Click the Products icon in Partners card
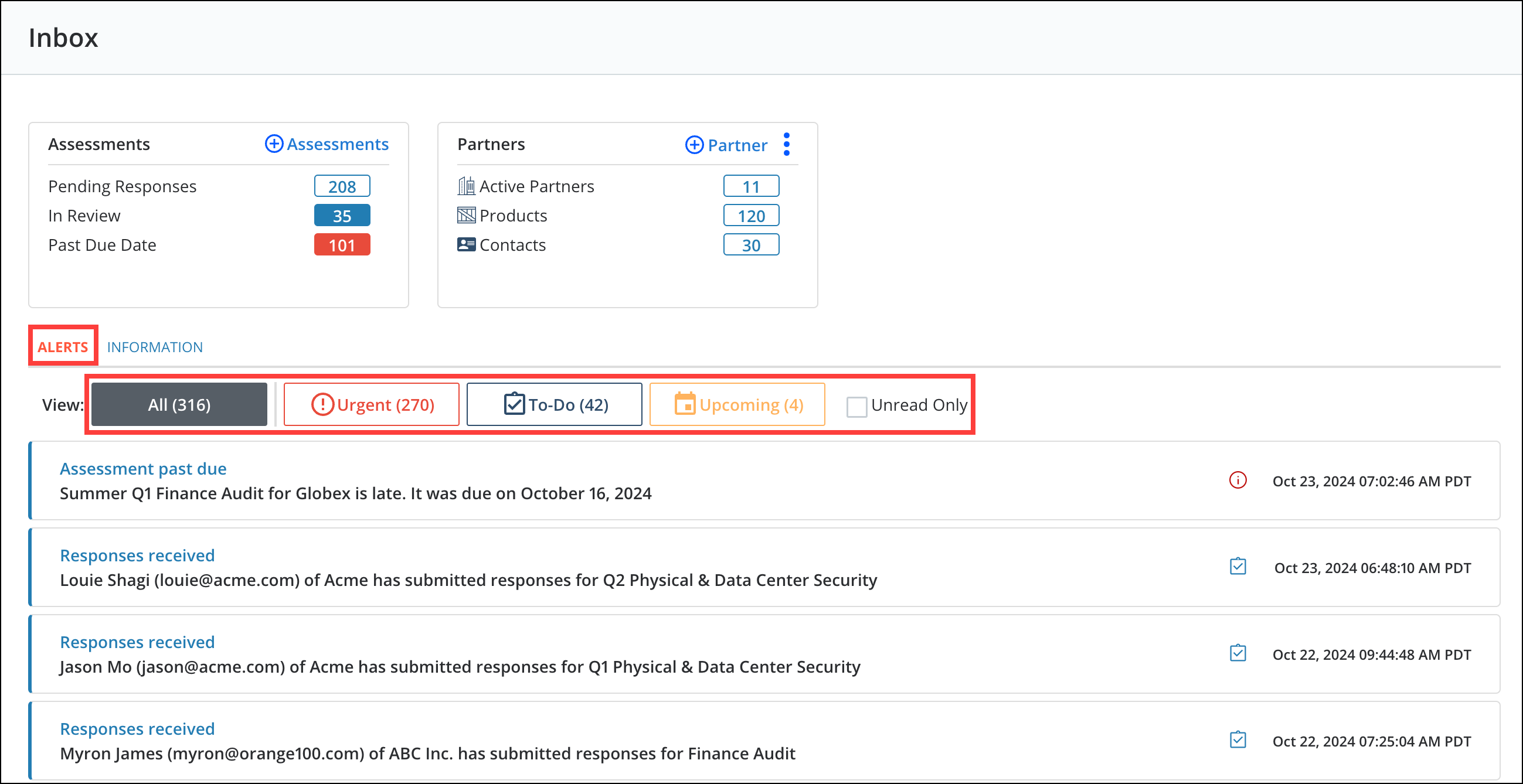 (x=467, y=215)
